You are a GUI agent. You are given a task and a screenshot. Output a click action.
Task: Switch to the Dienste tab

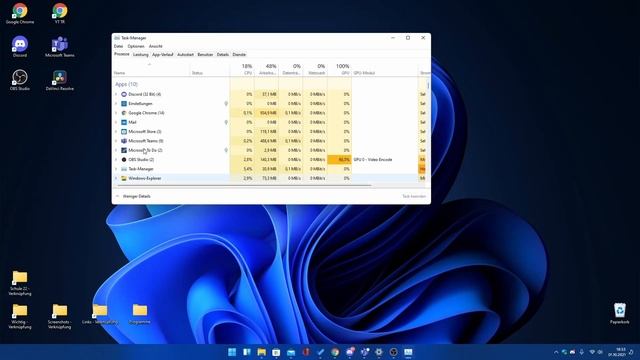[x=239, y=54]
